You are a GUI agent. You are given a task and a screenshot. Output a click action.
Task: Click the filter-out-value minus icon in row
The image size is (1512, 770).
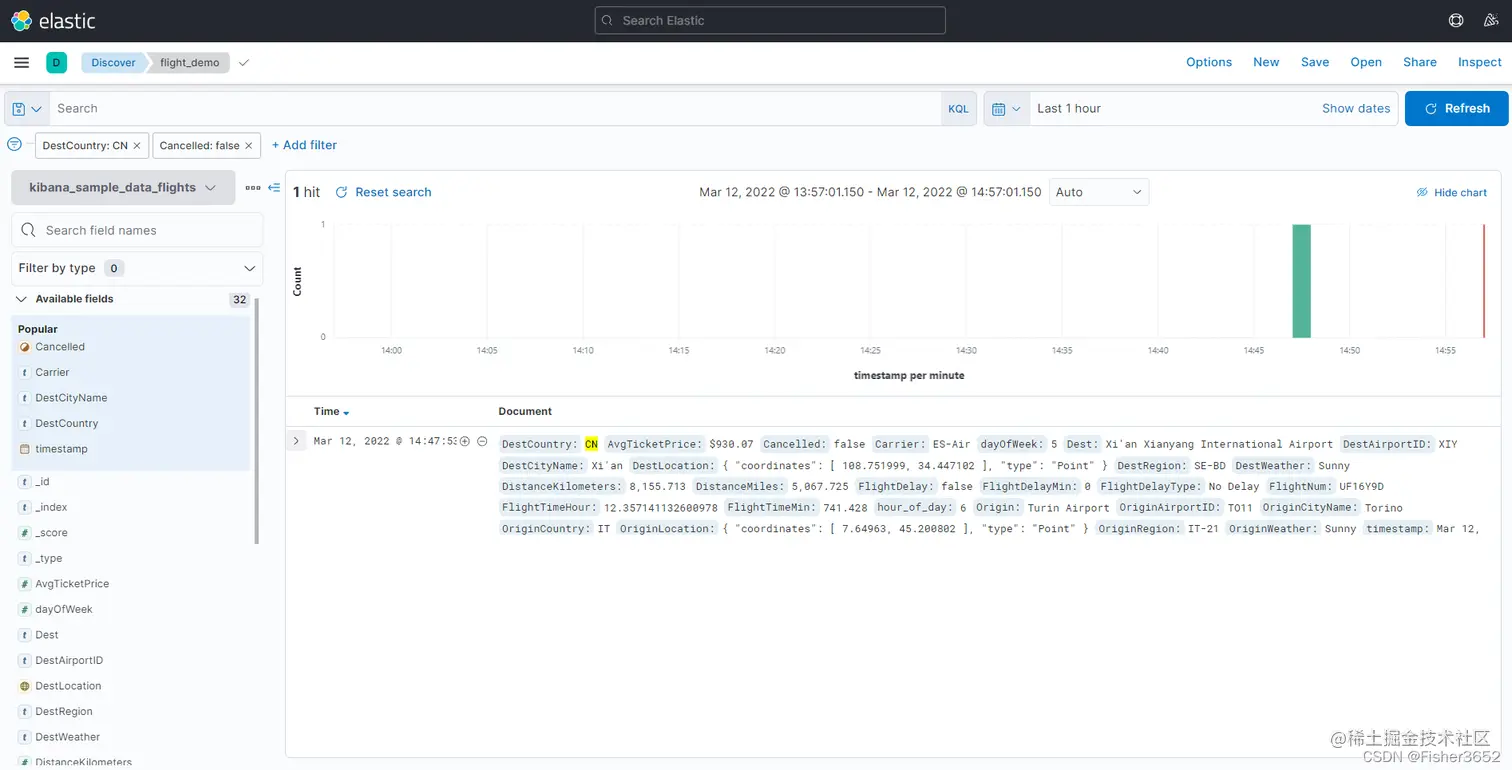click(482, 441)
